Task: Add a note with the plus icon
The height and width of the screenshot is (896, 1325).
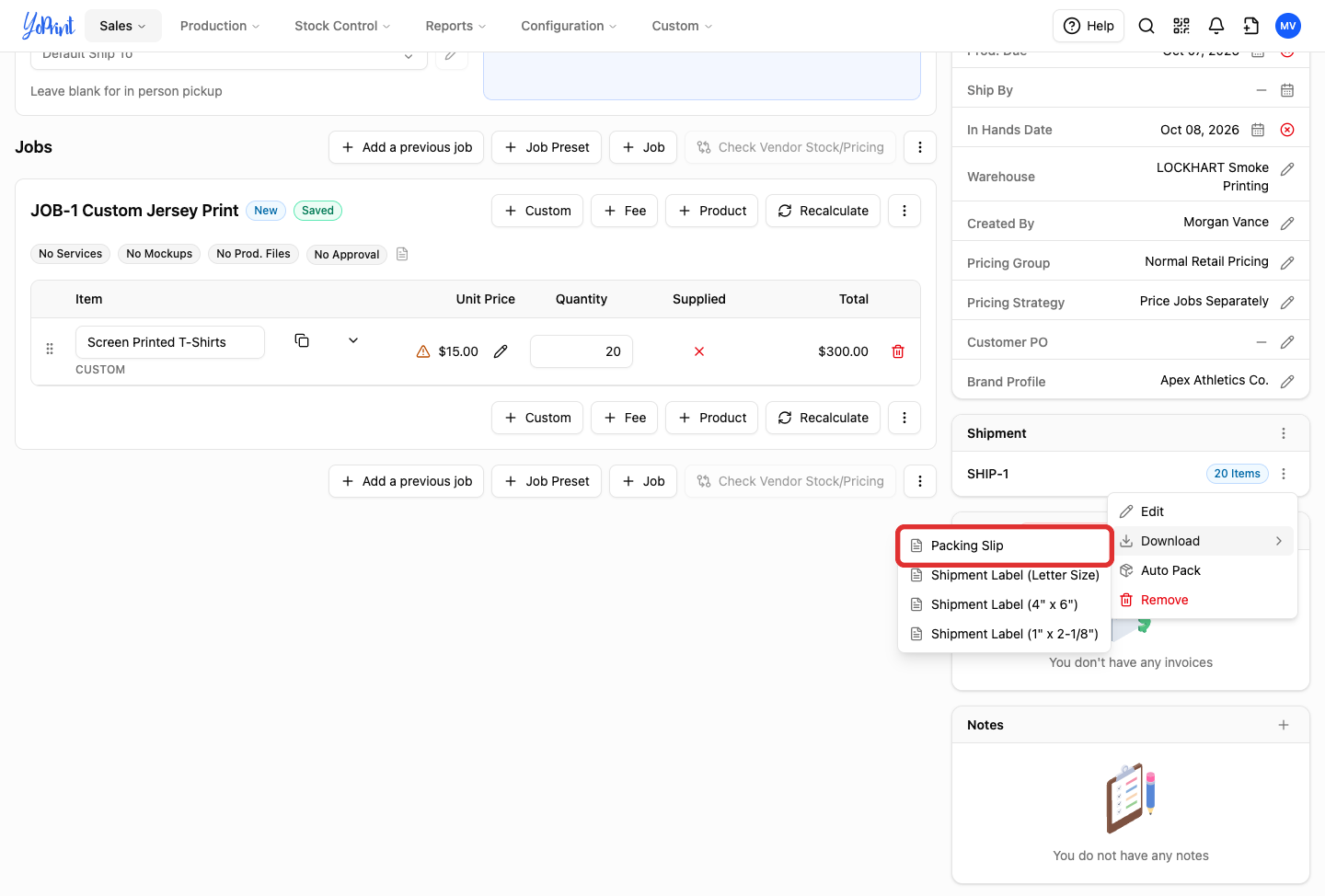Action: tap(1284, 725)
